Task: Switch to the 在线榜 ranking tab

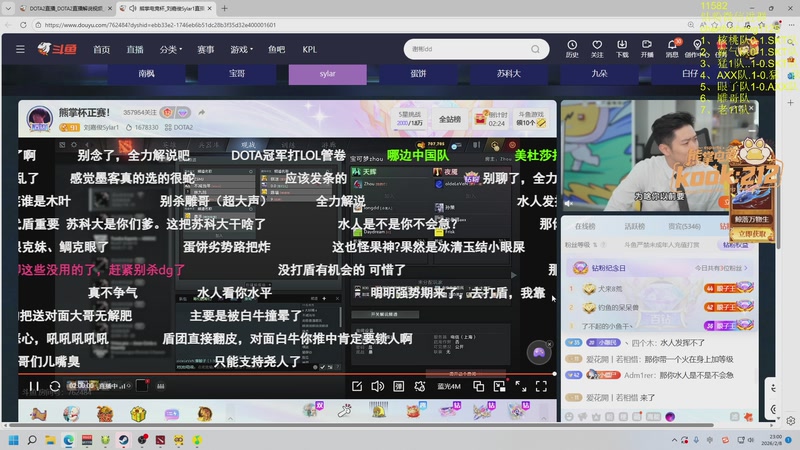Action: coord(585,226)
